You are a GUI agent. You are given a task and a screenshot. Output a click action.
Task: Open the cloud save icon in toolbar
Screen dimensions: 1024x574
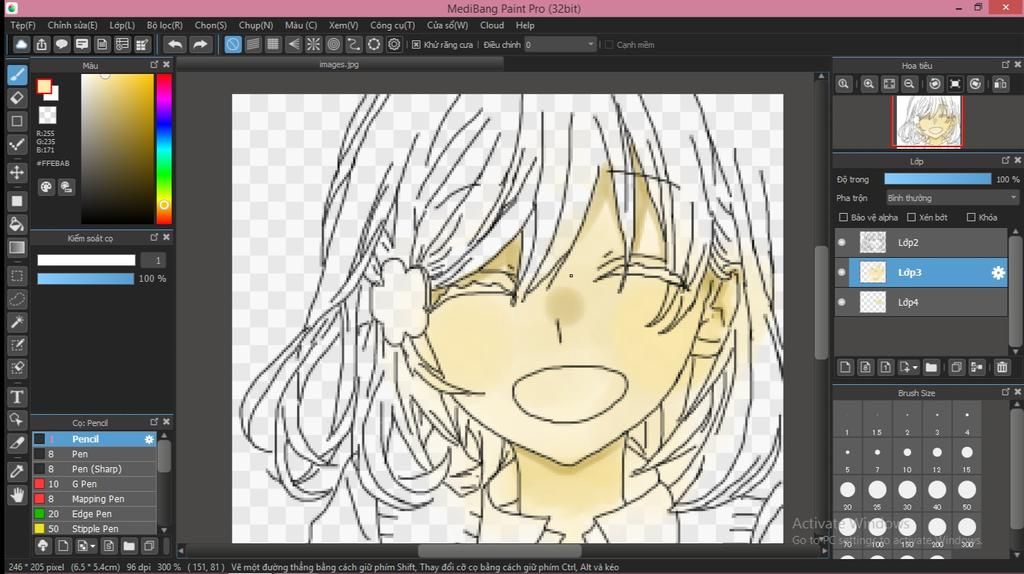point(21,44)
